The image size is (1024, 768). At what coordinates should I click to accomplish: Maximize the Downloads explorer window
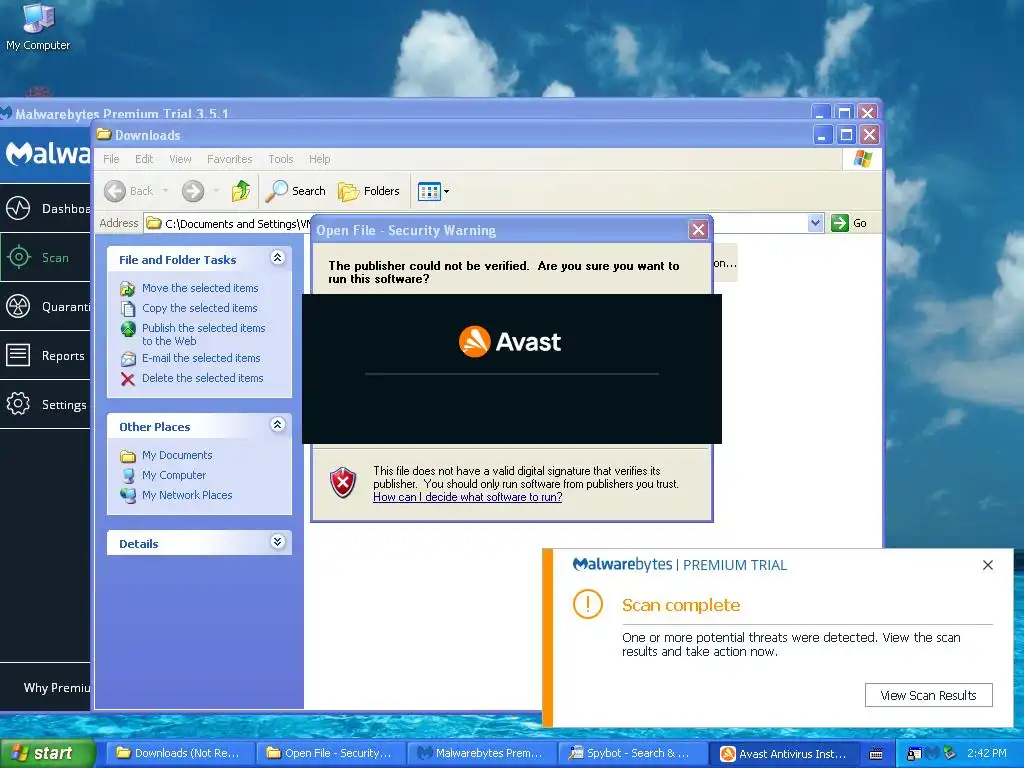coord(846,135)
